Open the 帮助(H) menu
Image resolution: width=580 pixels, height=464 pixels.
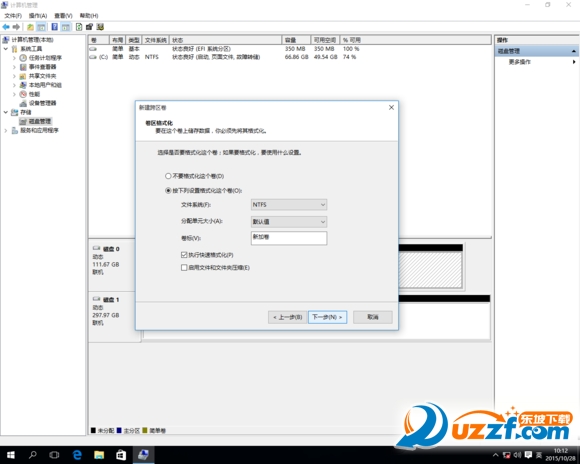click(x=89, y=16)
